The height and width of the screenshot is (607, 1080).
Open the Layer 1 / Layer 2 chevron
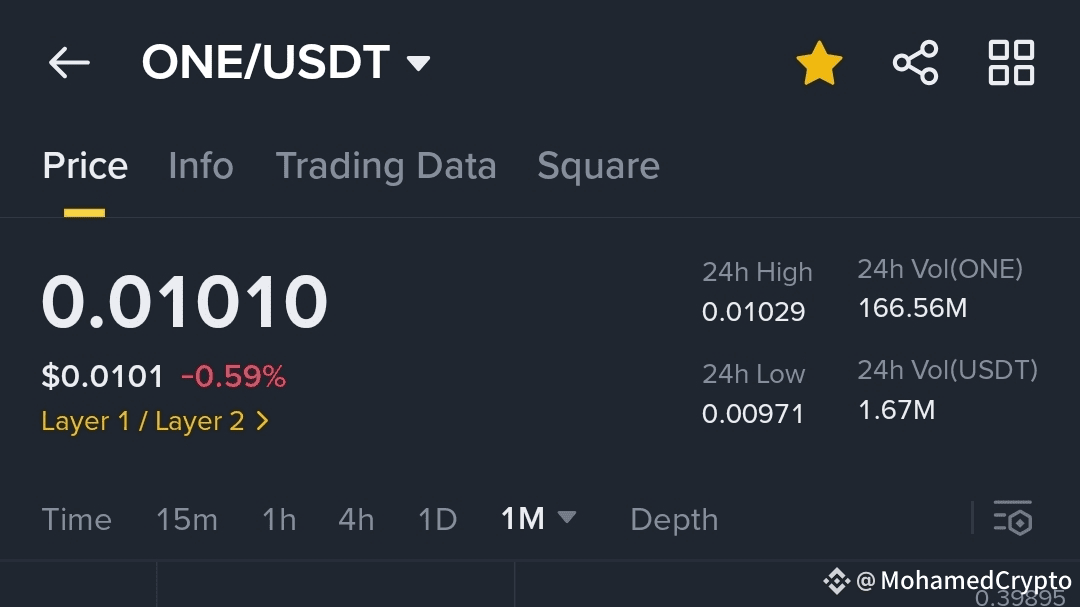tap(262, 421)
